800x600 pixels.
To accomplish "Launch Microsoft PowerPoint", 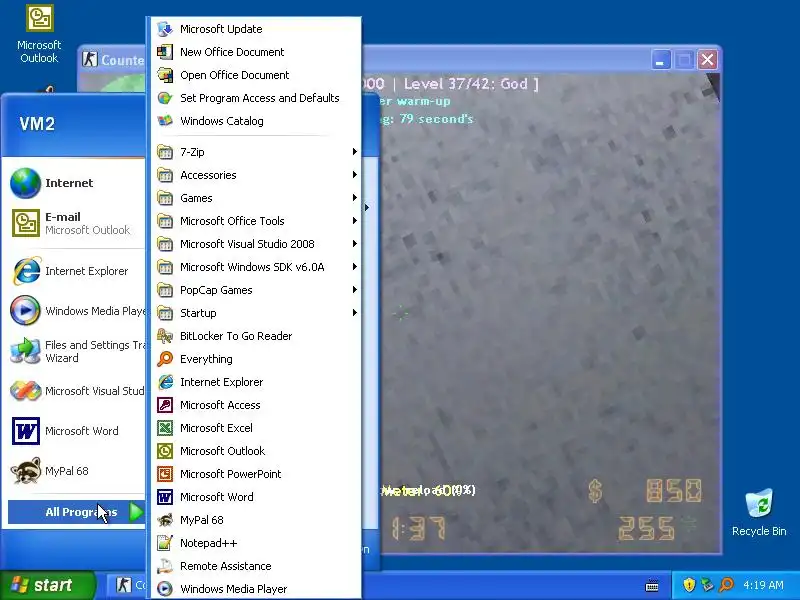I will [x=256, y=473].
